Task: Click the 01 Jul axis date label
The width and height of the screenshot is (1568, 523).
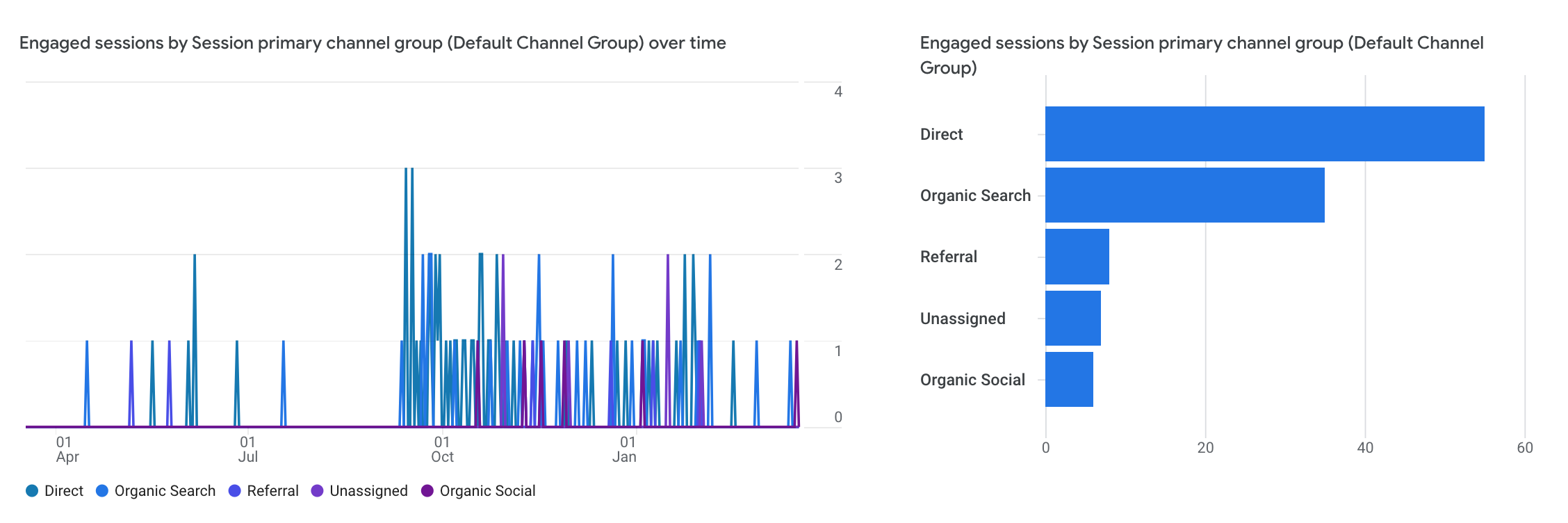Action: (248, 449)
